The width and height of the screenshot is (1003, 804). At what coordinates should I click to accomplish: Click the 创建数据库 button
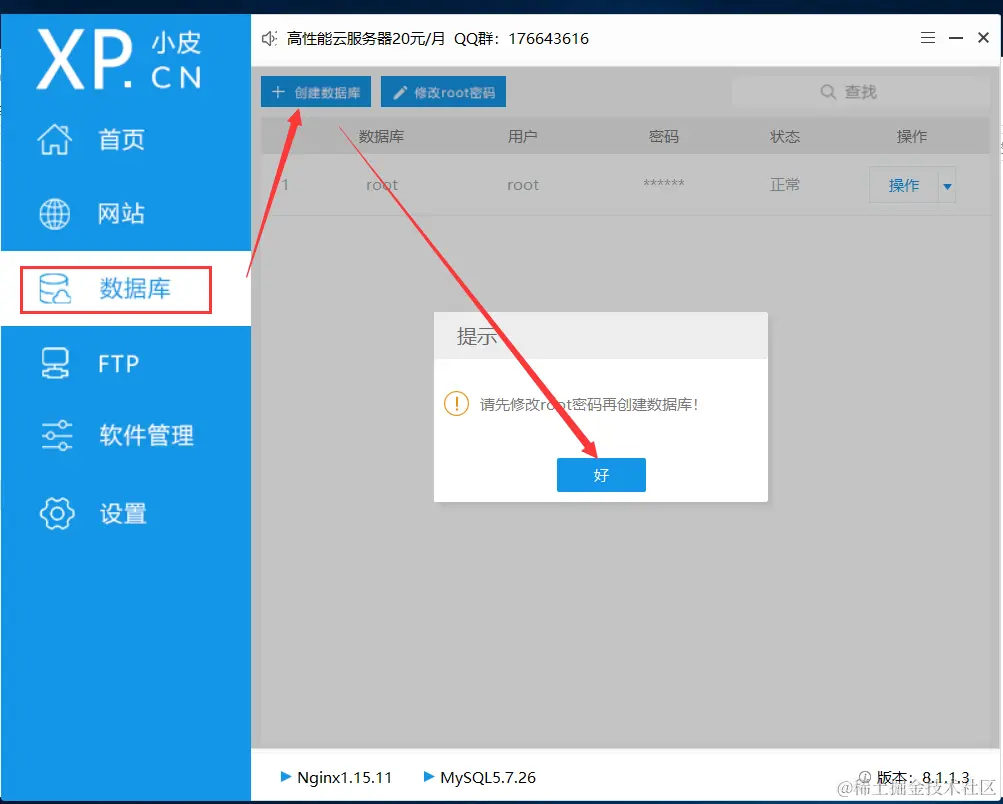tap(316, 92)
